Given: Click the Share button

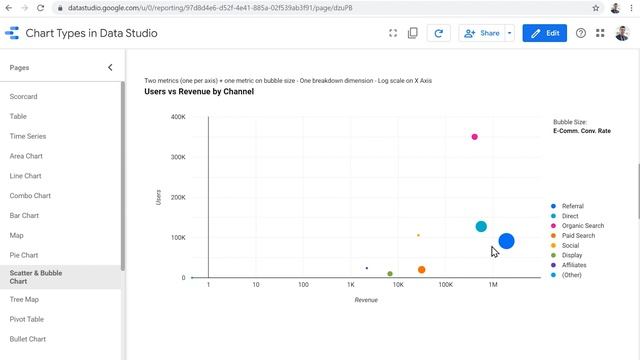Looking at the screenshot, I should pyautogui.click(x=482, y=33).
